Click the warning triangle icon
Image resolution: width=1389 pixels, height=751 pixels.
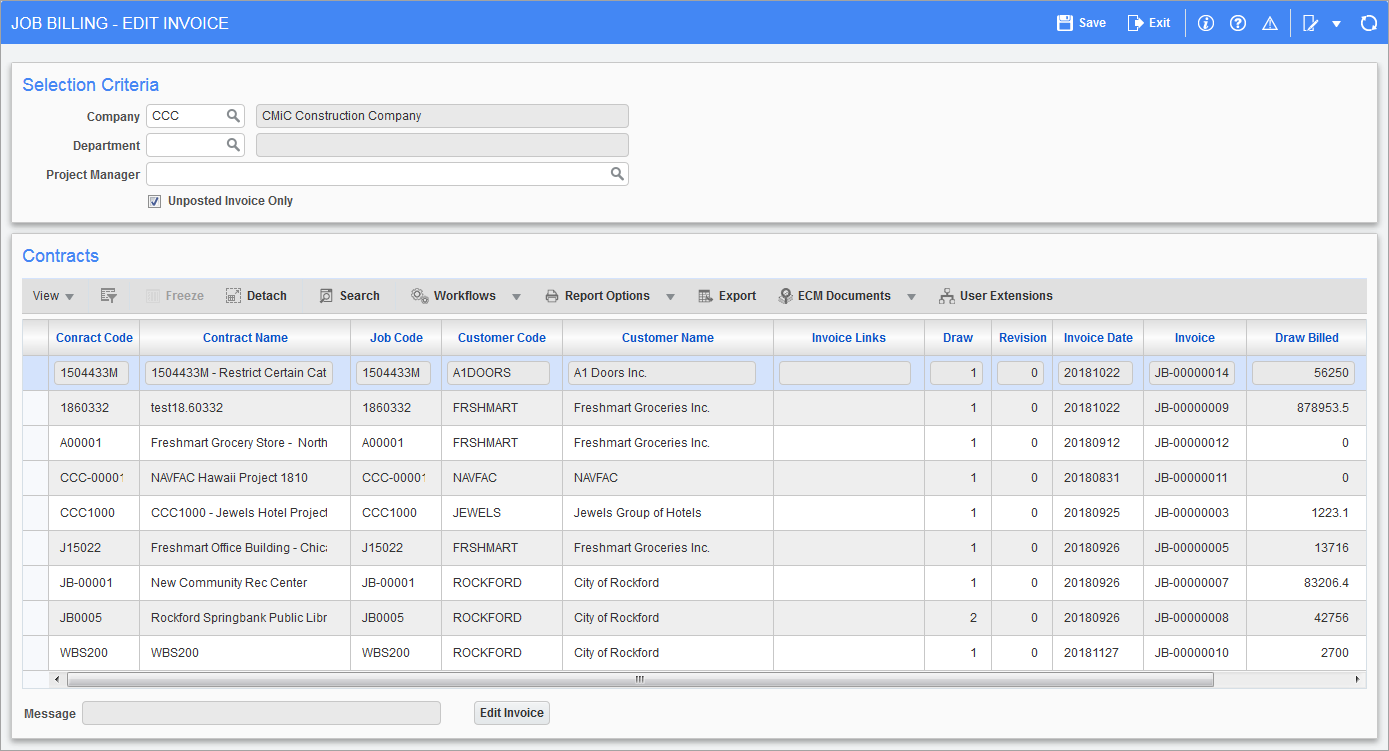pos(1270,23)
